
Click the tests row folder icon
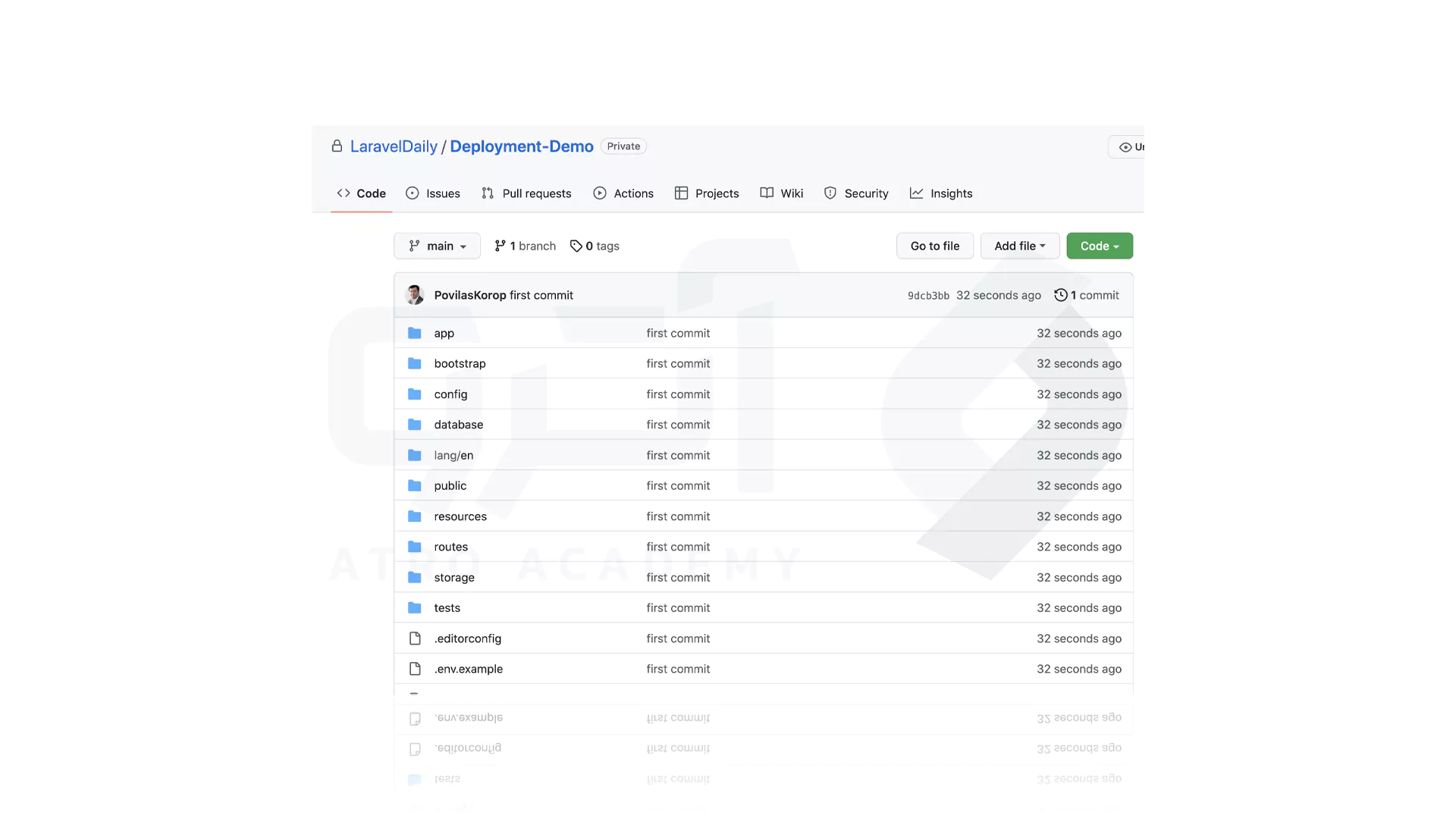[x=415, y=608]
